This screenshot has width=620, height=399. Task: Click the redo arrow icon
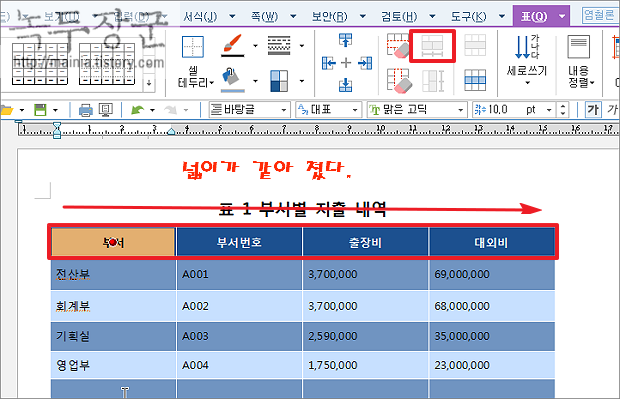(x=171, y=110)
